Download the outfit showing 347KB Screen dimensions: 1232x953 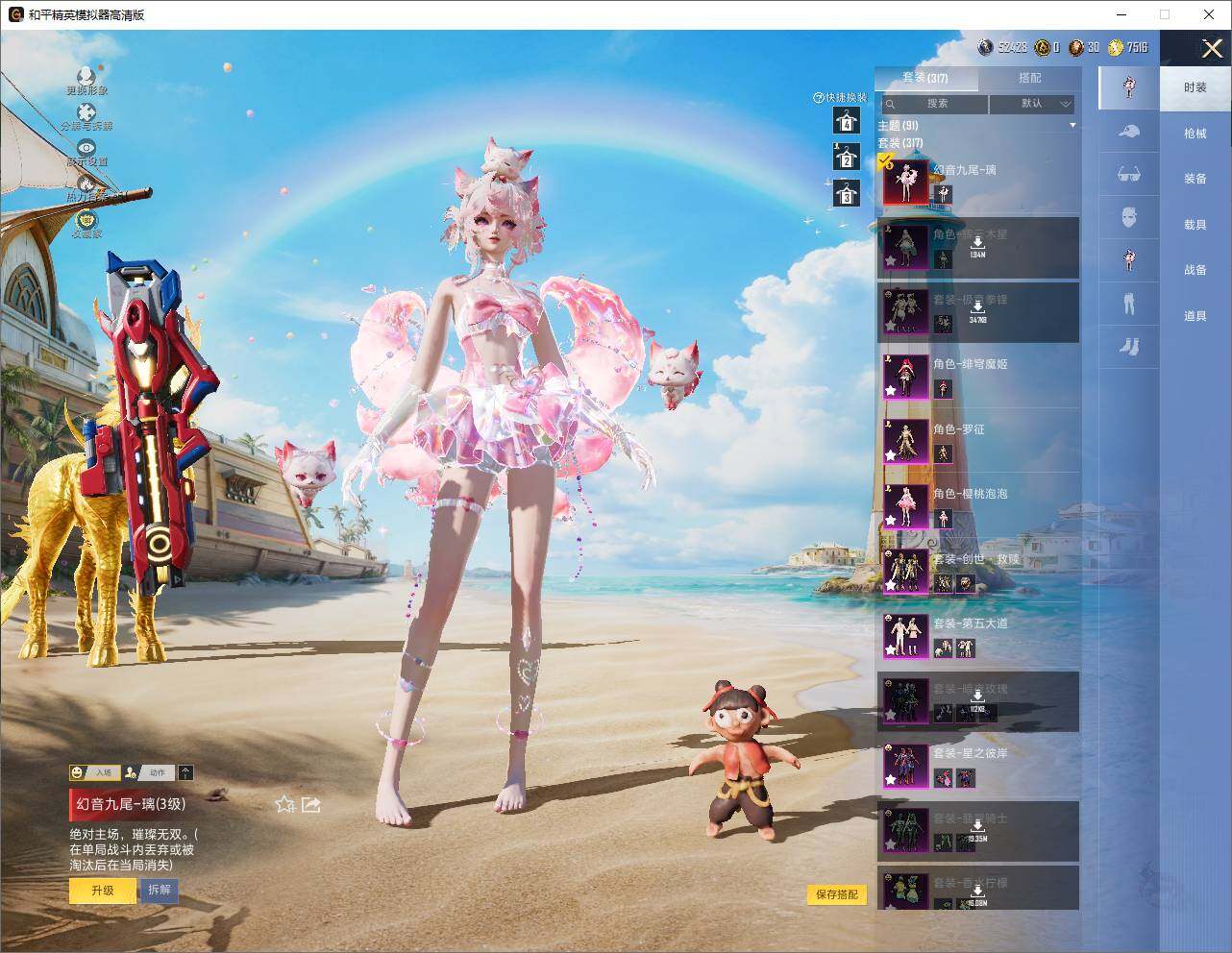pos(977,312)
